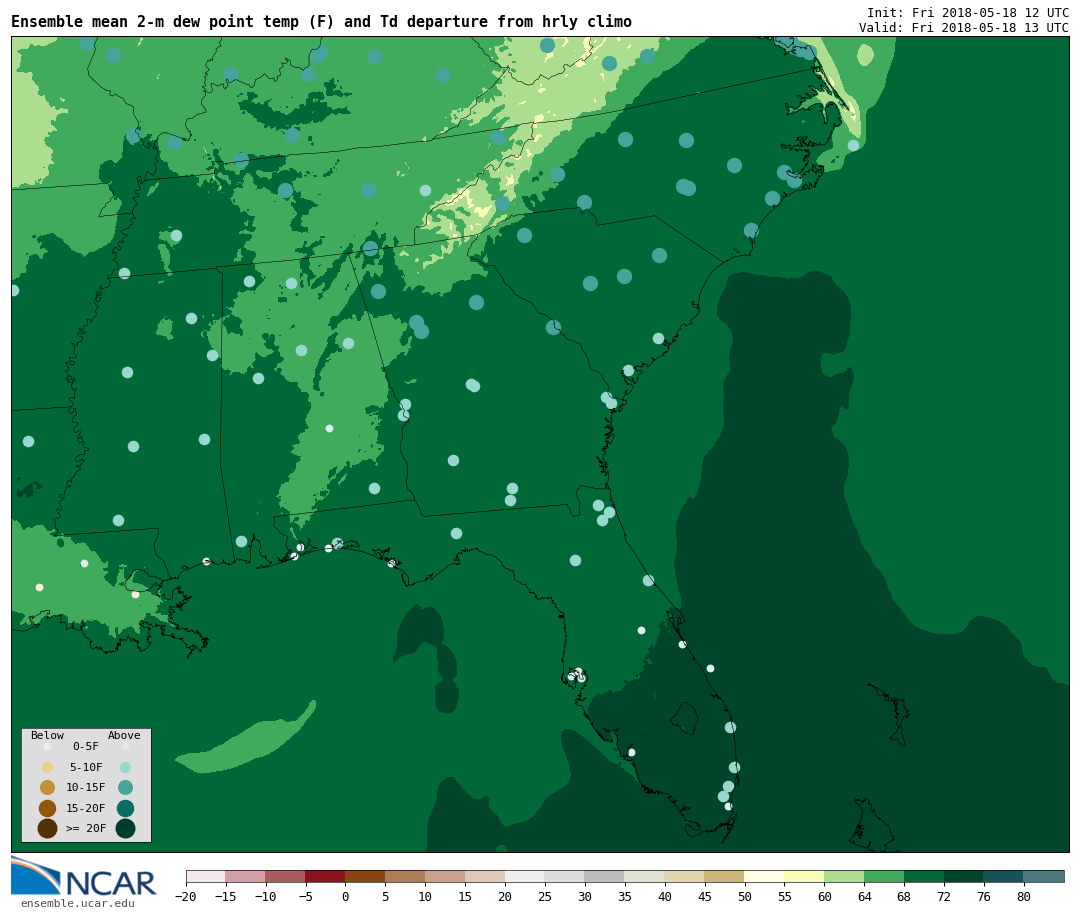Image resolution: width=1080 pixels, height=915 pixels.
Task: Click the 'Below' heading in the legend
Action: pyautogui.click(x=47, y=735)
